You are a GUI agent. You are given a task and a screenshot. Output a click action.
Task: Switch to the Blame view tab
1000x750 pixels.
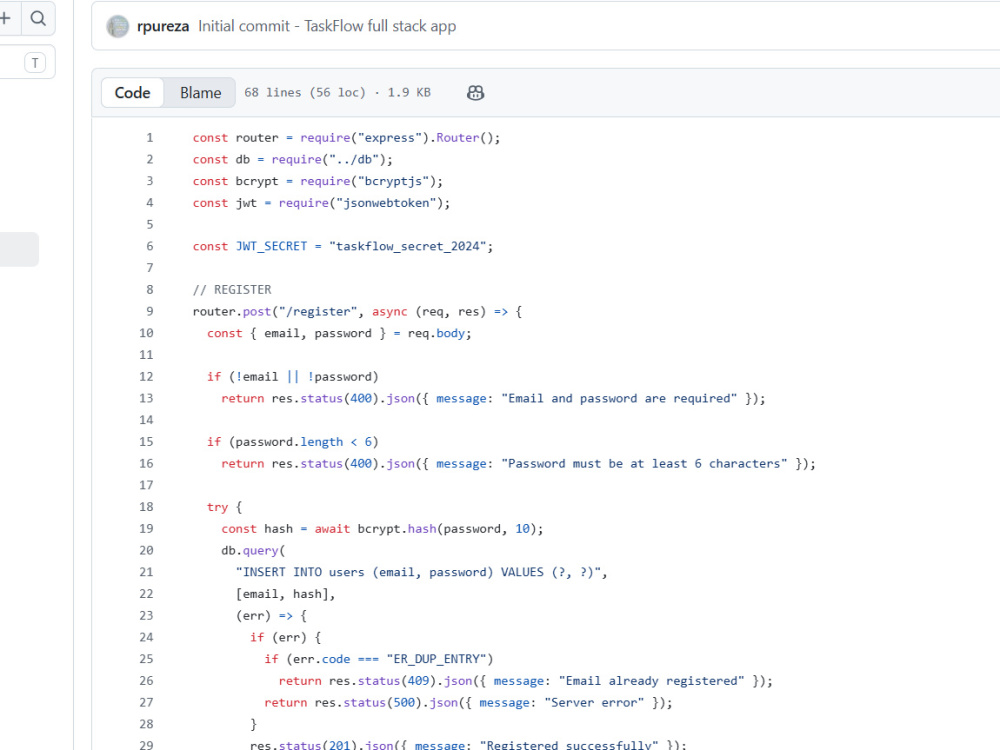tap(200, 93)
